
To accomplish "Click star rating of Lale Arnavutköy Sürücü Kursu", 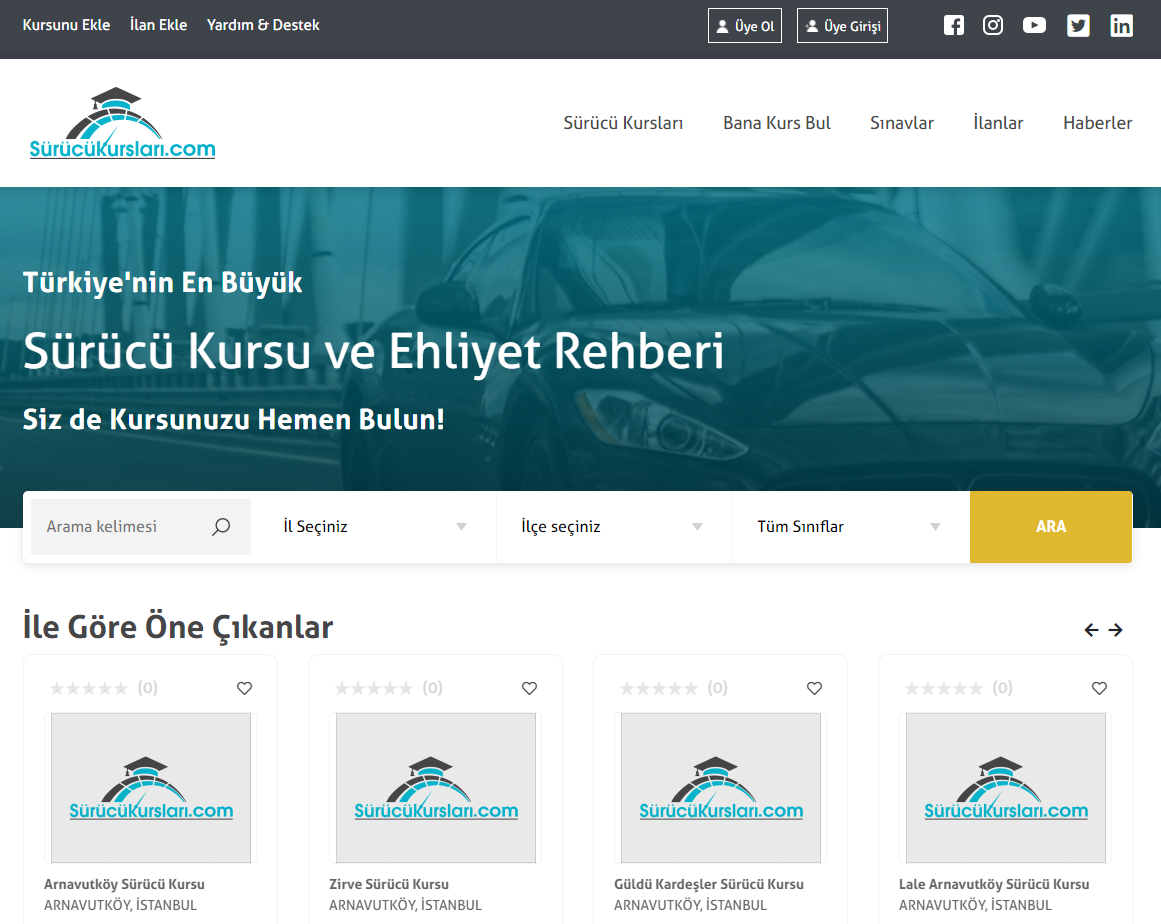I will pyautogui.click(x=944, y=689).
